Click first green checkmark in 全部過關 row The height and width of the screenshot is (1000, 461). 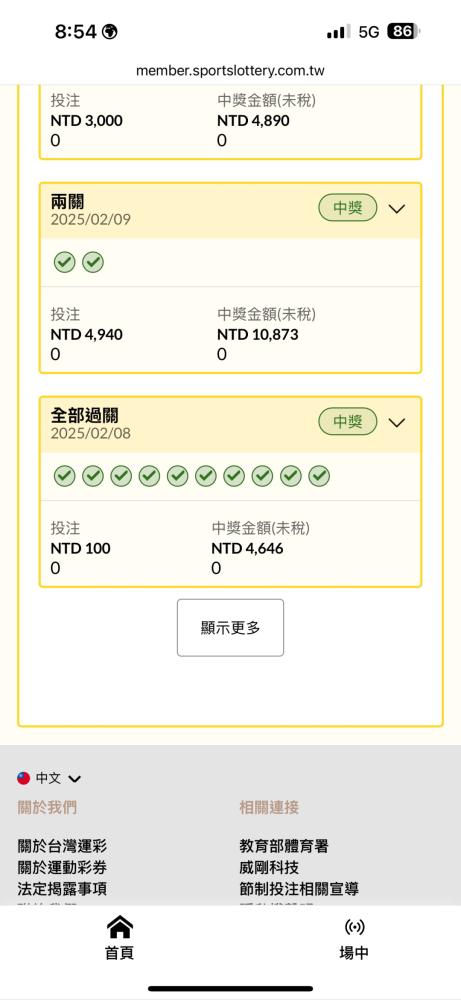click(64, 476)
